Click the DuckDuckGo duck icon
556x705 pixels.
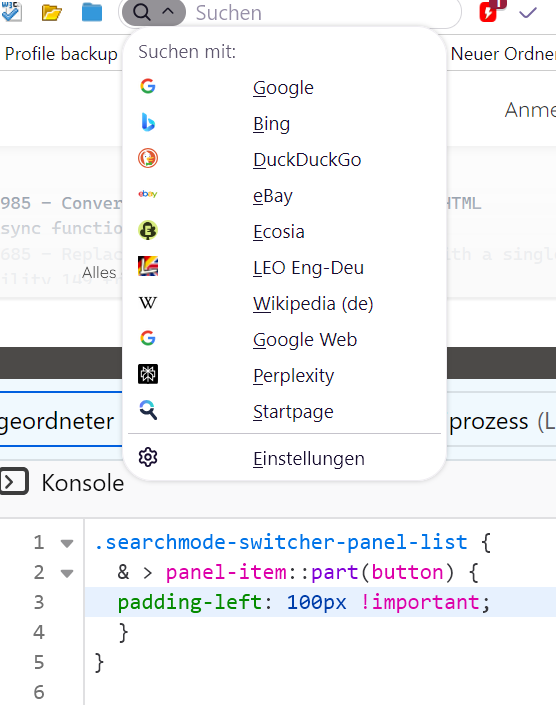[148, 158]
